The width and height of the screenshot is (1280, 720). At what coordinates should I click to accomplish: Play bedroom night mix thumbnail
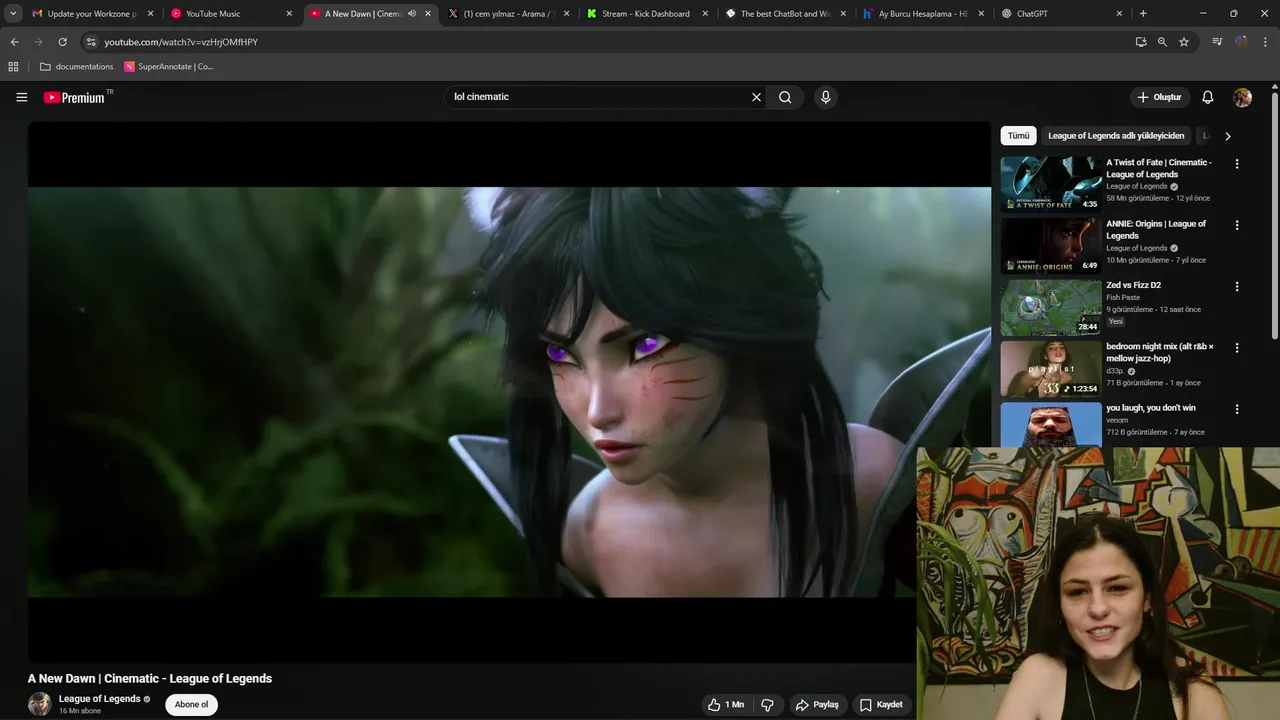1051,368
